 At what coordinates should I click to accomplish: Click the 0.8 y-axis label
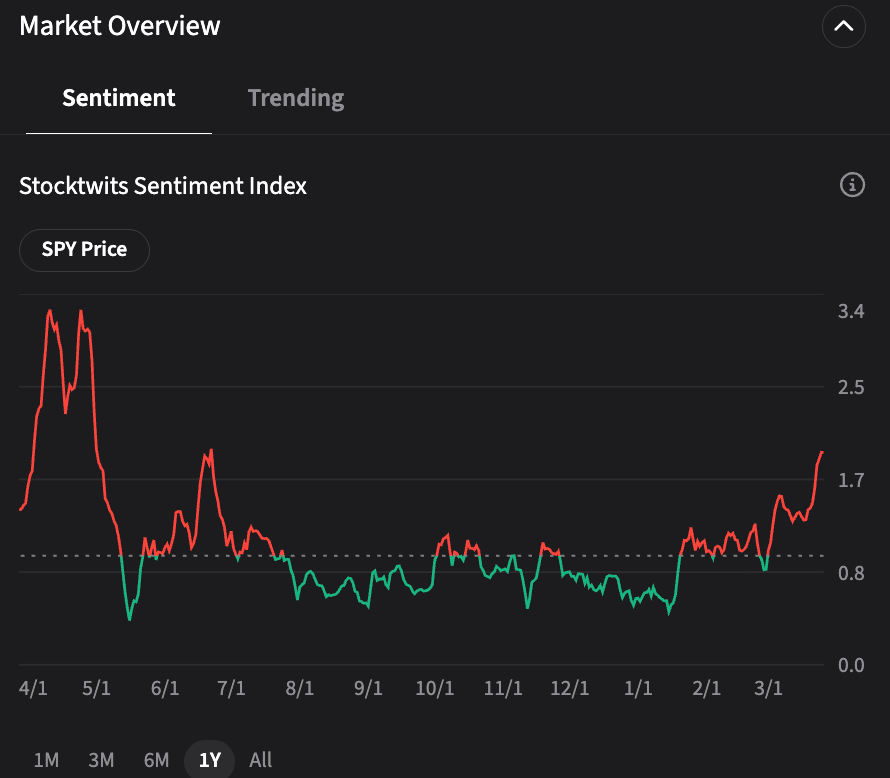click(851, 573)
